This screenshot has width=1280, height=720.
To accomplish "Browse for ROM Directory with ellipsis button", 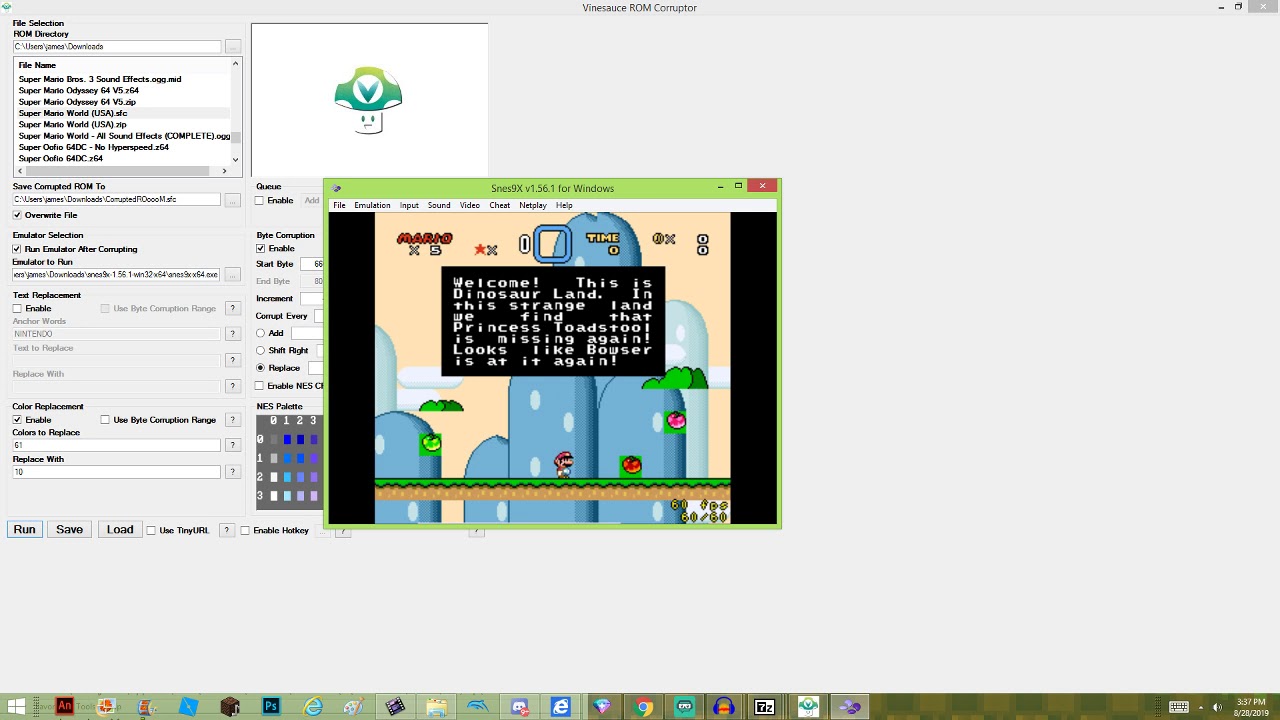I will coord(232,46).
